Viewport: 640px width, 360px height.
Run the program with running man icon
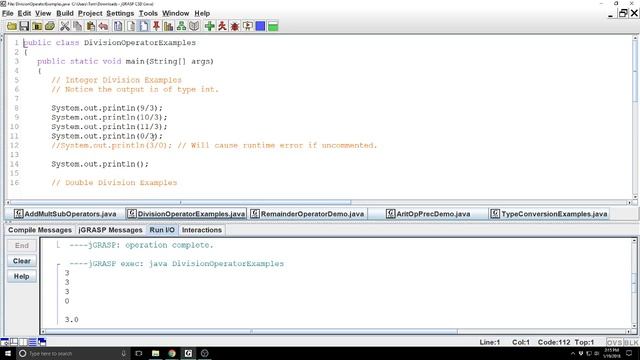coord(222,27)
